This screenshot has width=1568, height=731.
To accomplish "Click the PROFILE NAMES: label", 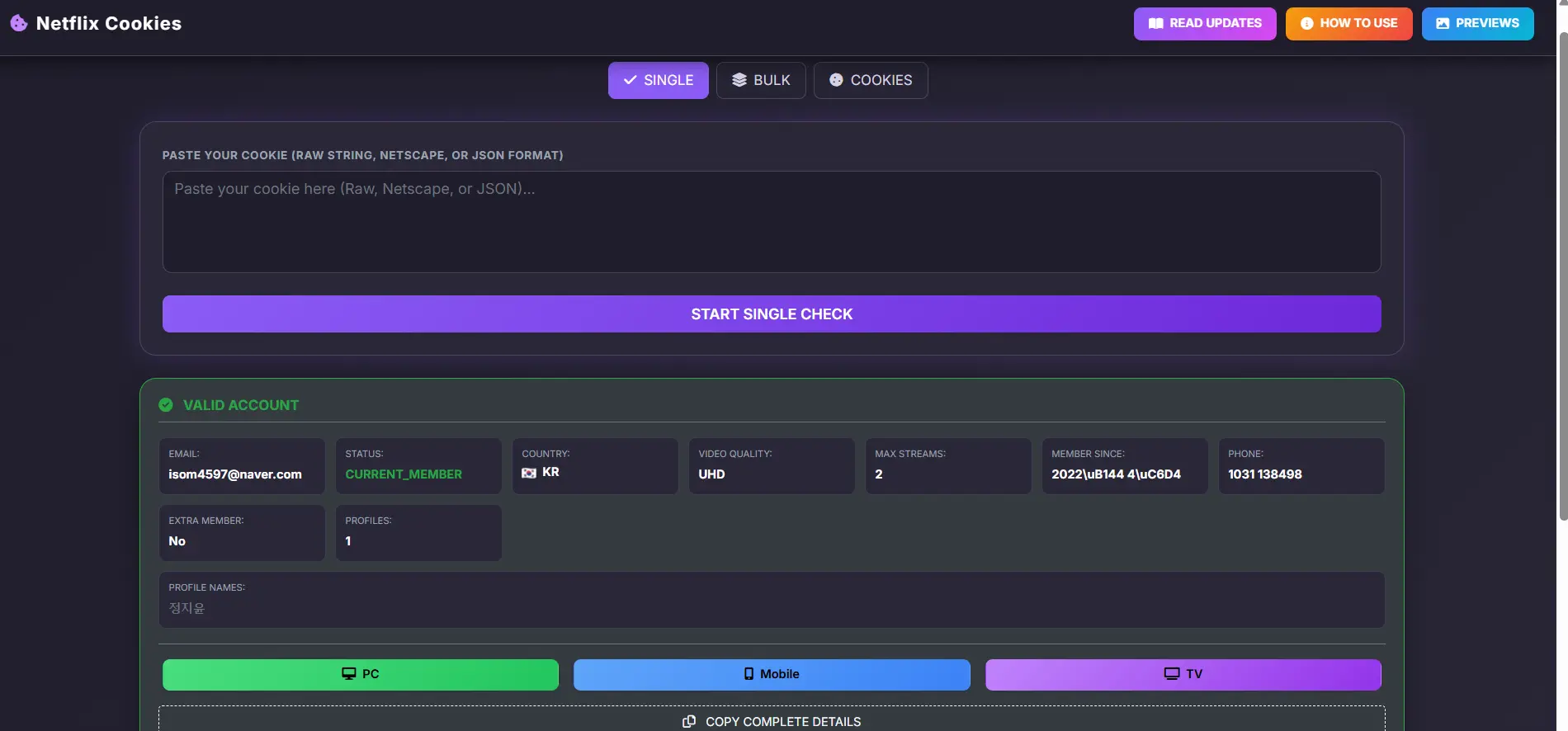I will click(206, 587).
